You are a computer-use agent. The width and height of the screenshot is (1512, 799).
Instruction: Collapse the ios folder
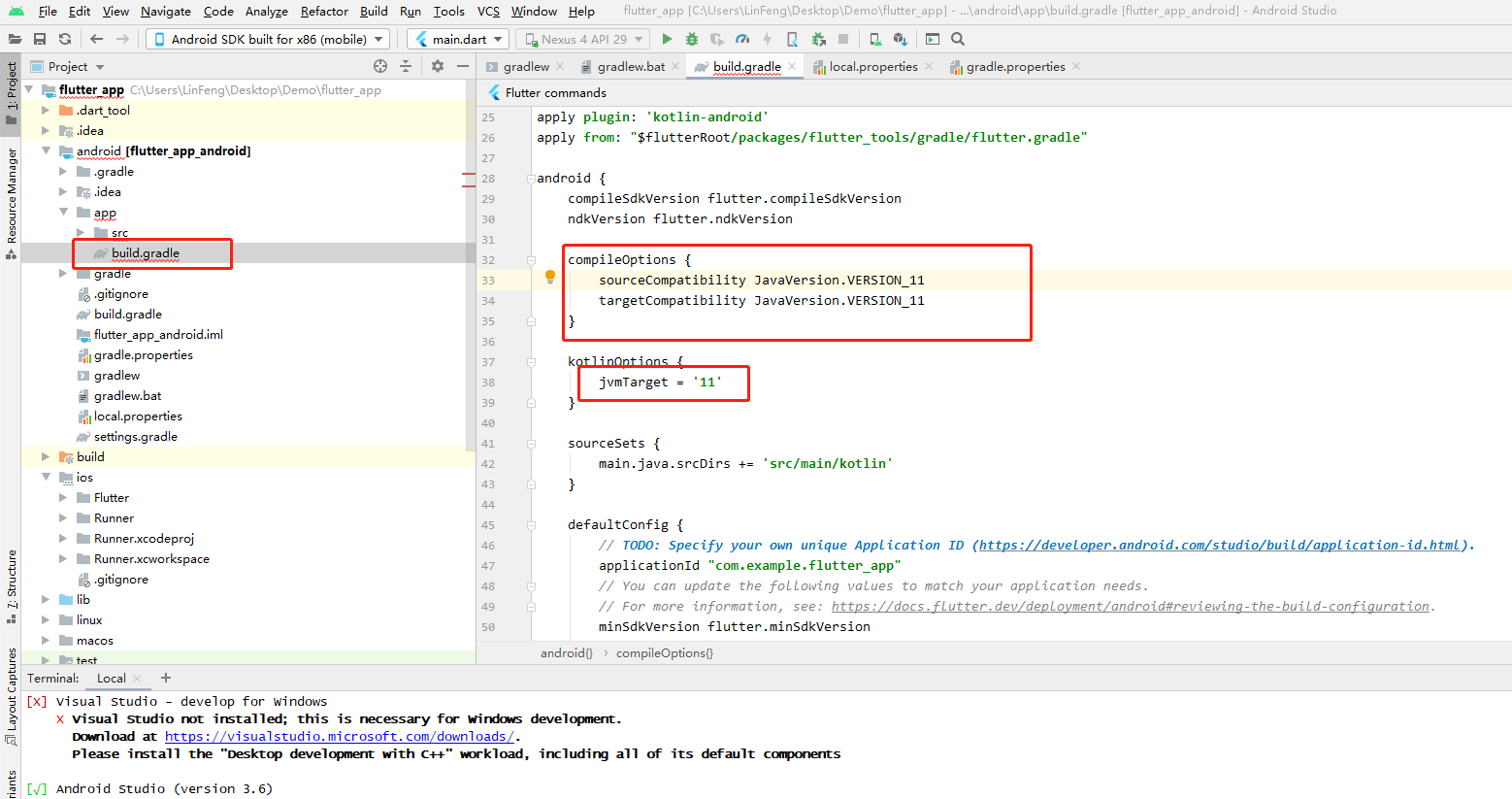coord(46,477)
